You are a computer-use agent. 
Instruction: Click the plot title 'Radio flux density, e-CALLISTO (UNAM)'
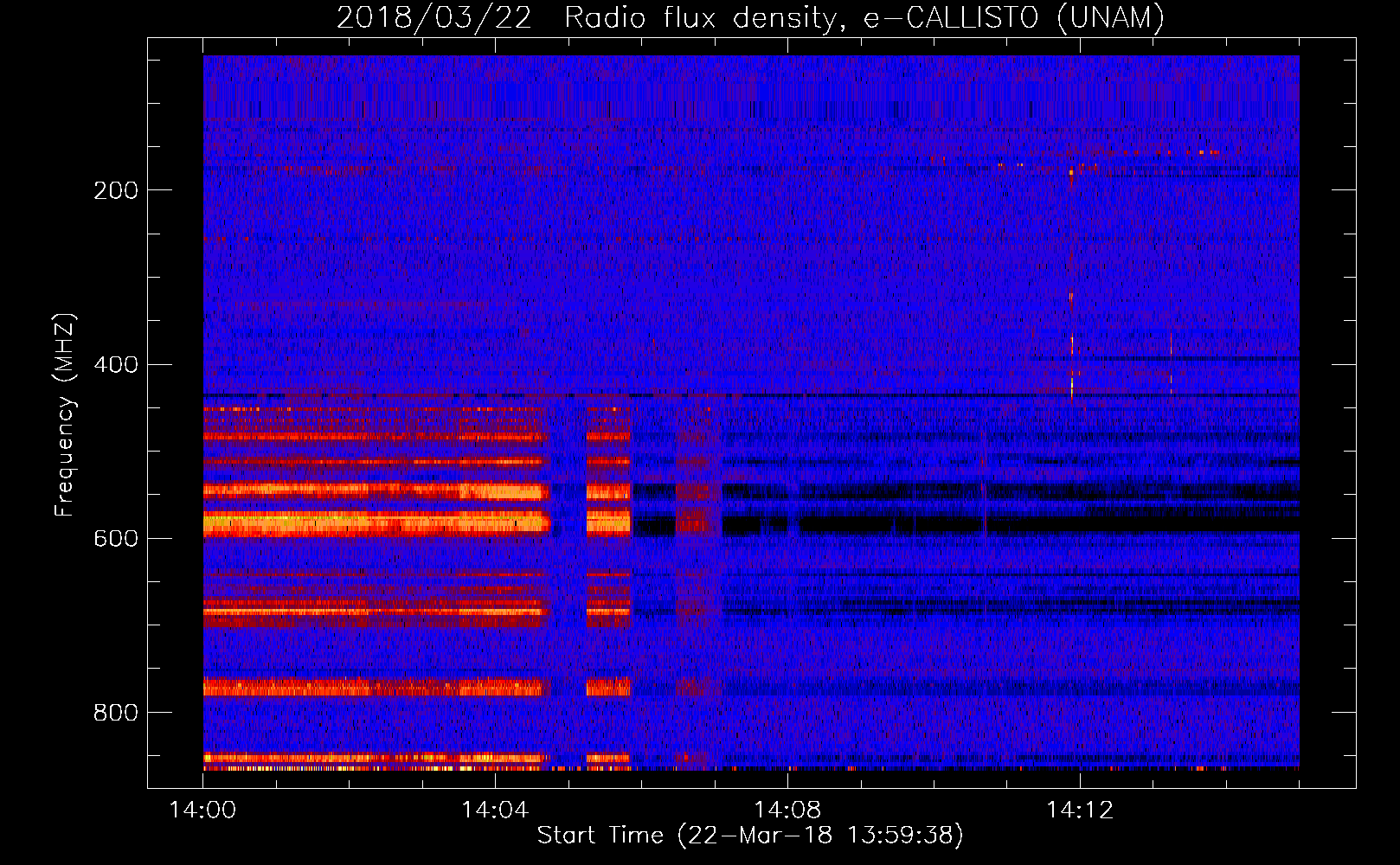coord(864,17)
